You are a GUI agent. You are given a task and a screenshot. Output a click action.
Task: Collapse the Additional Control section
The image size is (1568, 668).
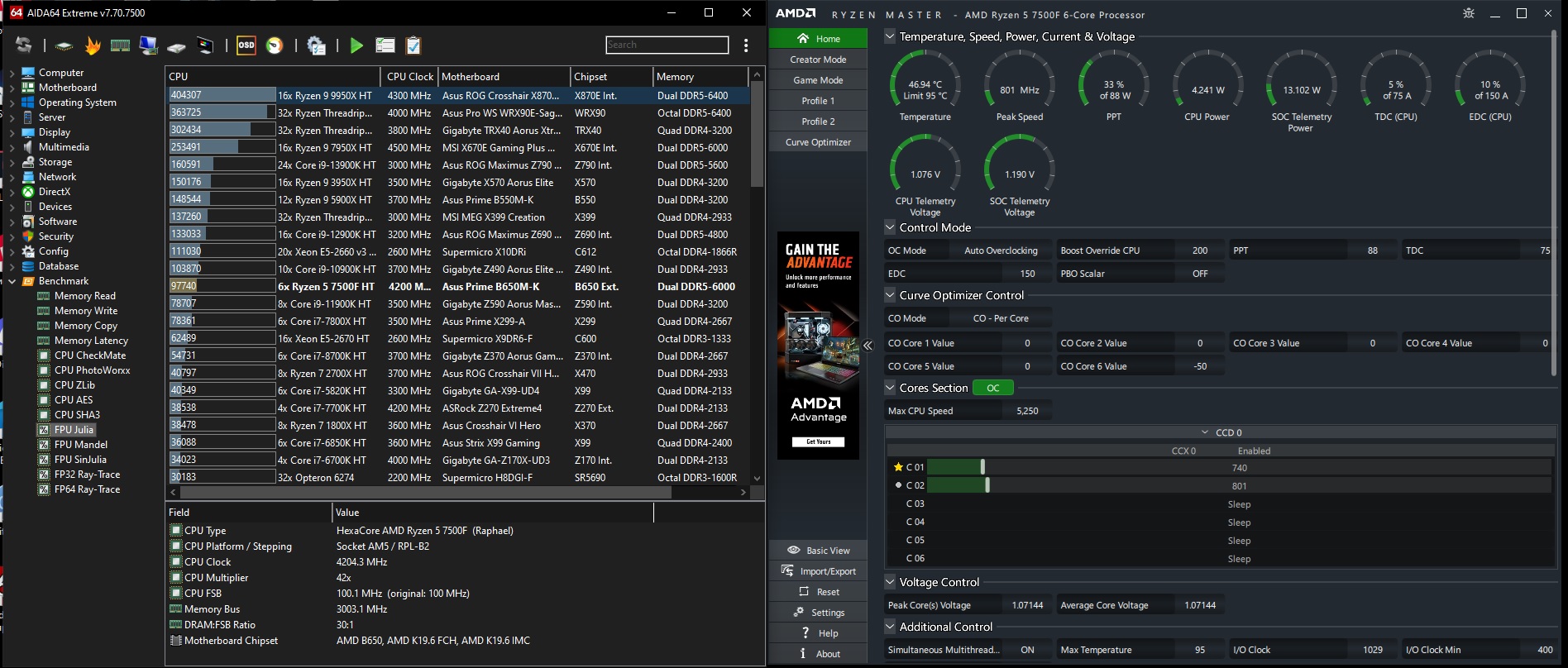tap(890, 627)
